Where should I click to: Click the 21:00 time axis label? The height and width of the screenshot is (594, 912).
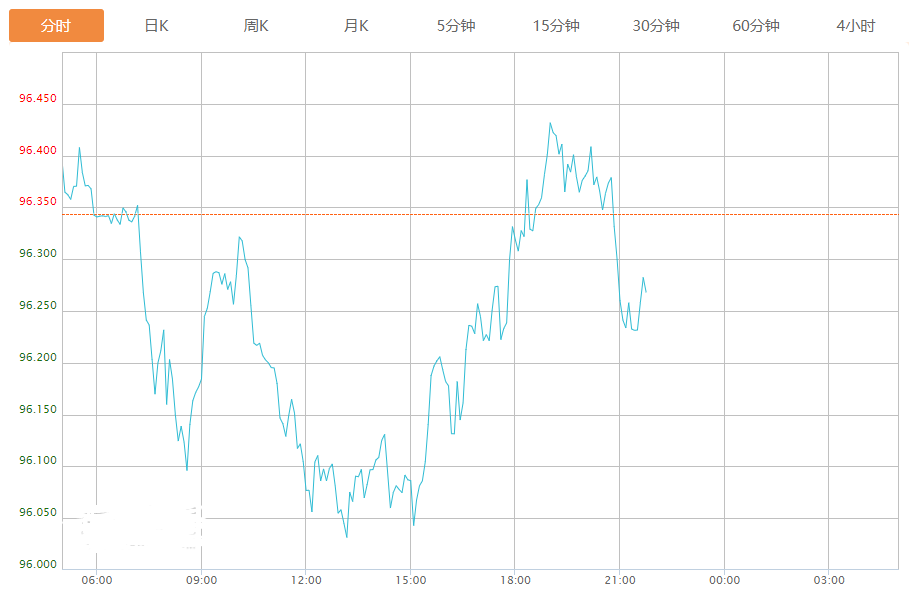click(x=620, y=580)
